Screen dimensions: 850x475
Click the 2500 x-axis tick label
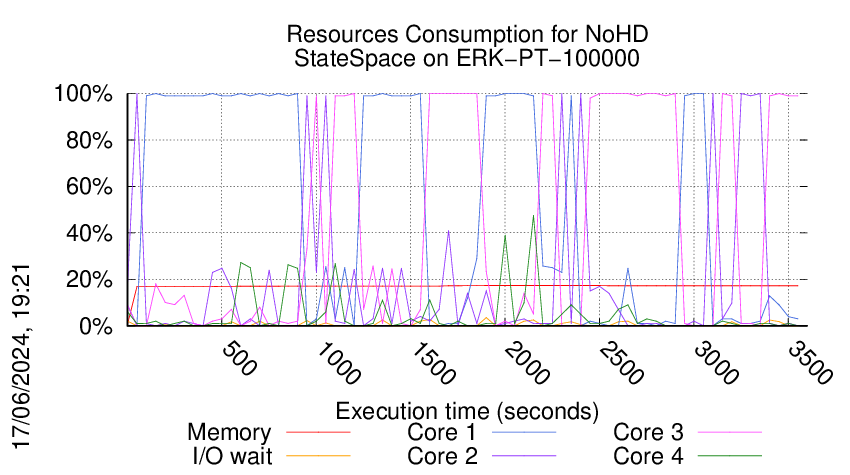tap(621, 363)
